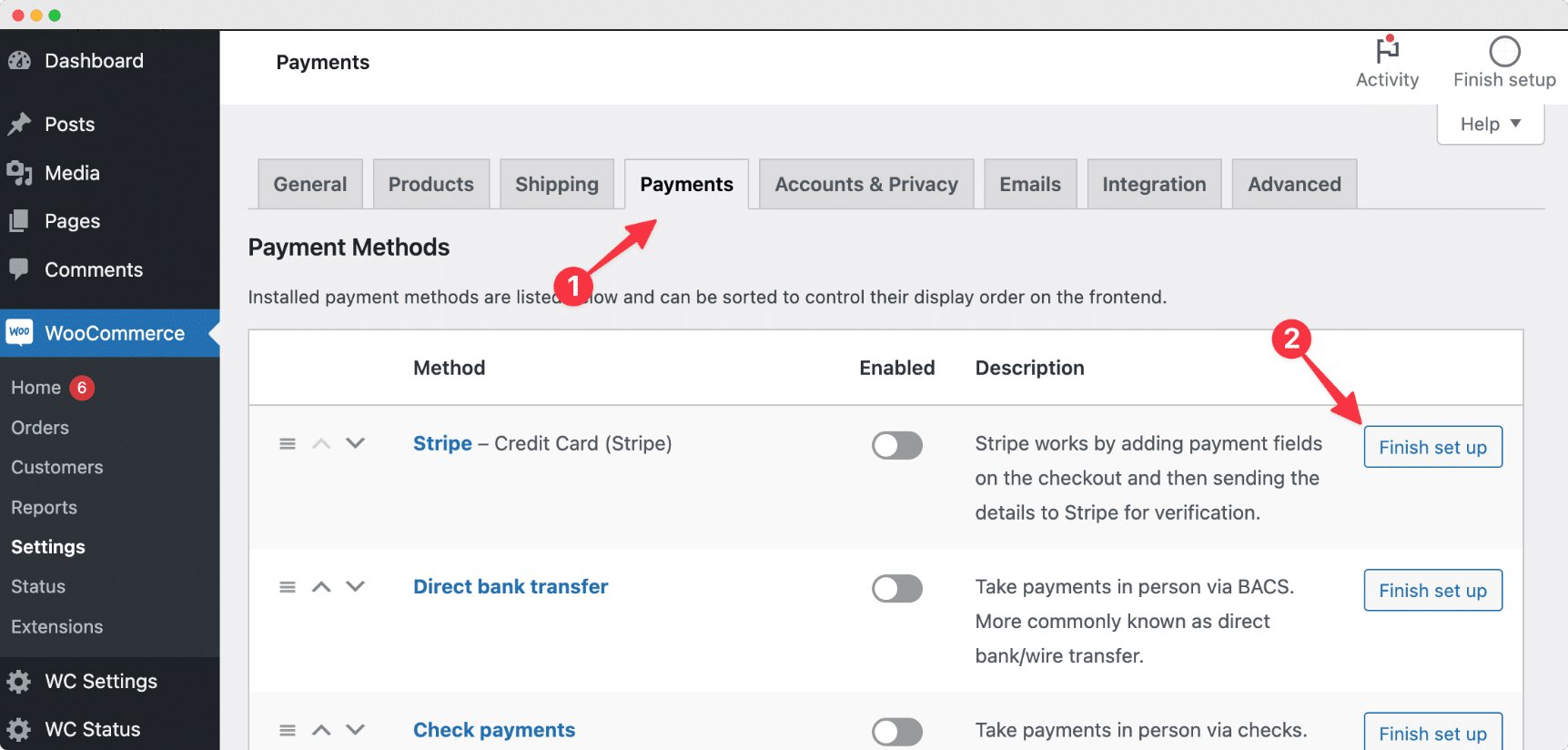The width and height of the screenshot is (1568, 750).
Task: Open the Accounts & Privacy tab
Action: pos(865,183)
